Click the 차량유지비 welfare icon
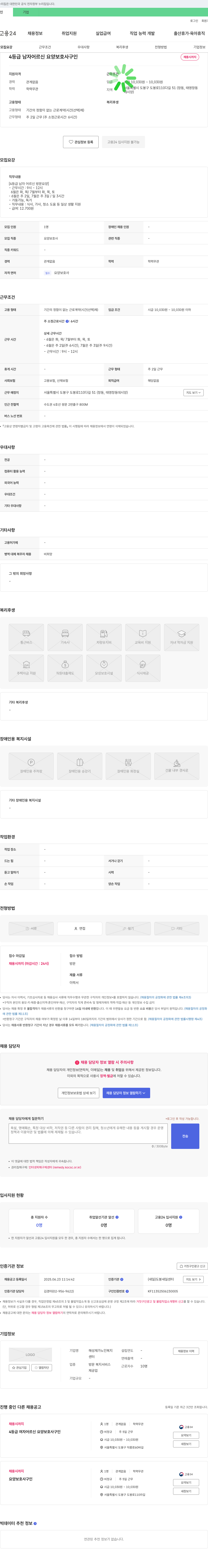Viewport: 208px width, 1568px height. pyautogui.click(x=104, y=637)
